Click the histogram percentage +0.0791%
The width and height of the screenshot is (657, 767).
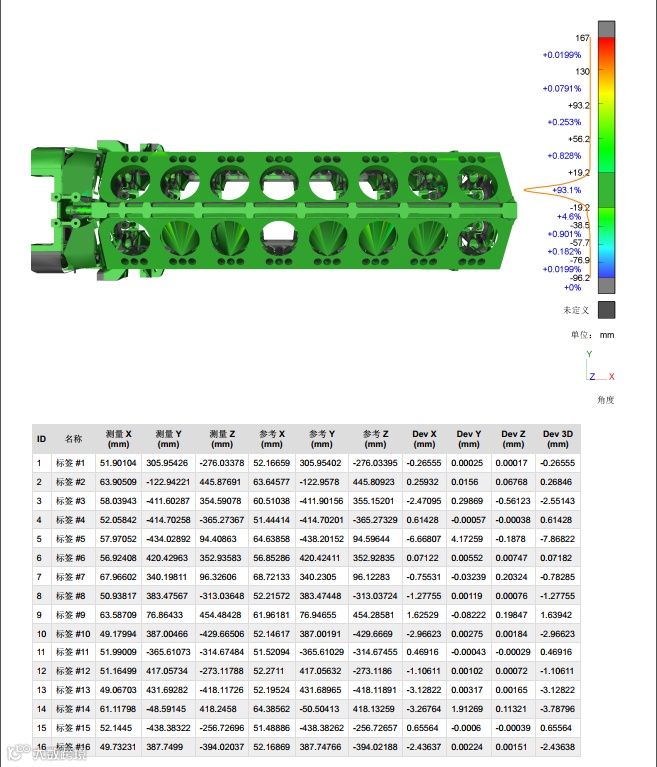point(562,89)
